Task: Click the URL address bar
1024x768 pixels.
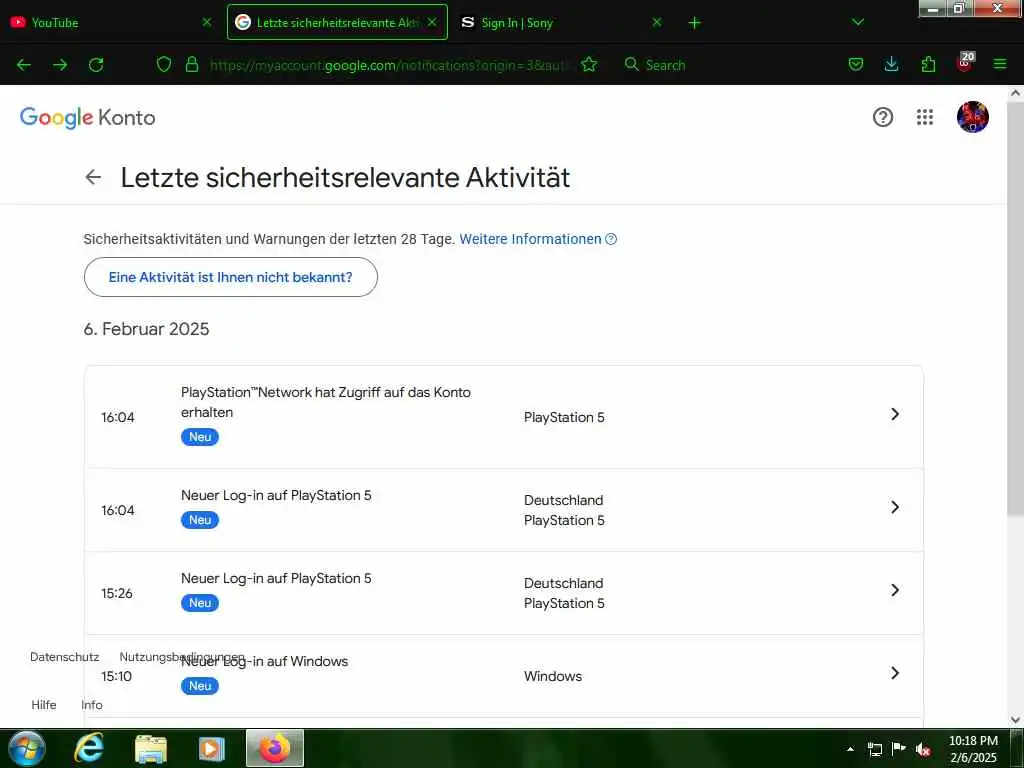Action: click(389, 65)
